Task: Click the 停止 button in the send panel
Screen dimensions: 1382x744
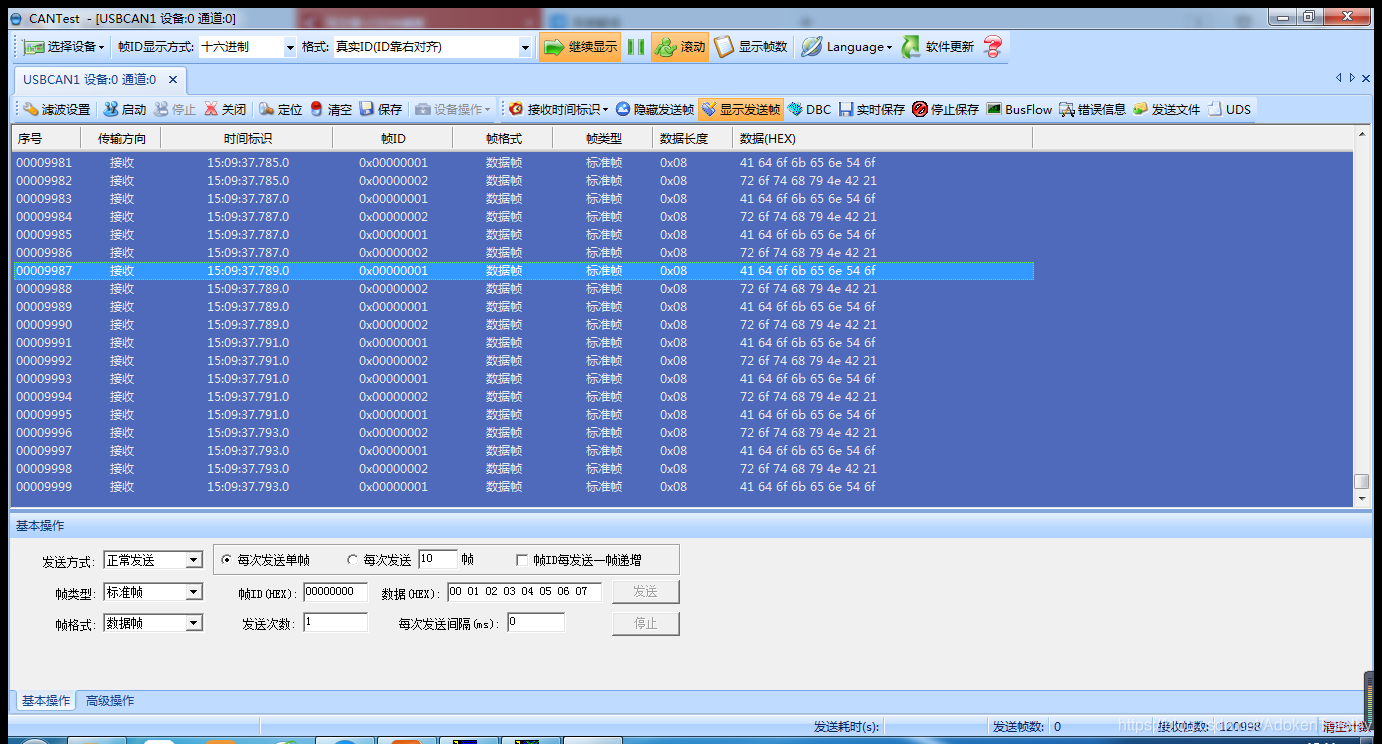Action: [646, 623]
